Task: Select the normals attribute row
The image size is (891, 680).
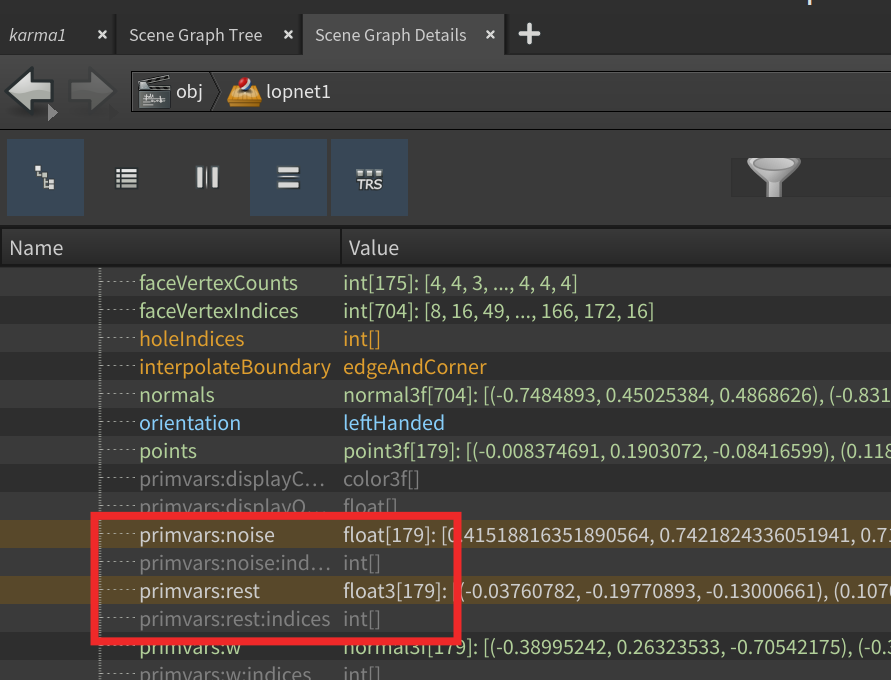Action: (x=446, y=395)
